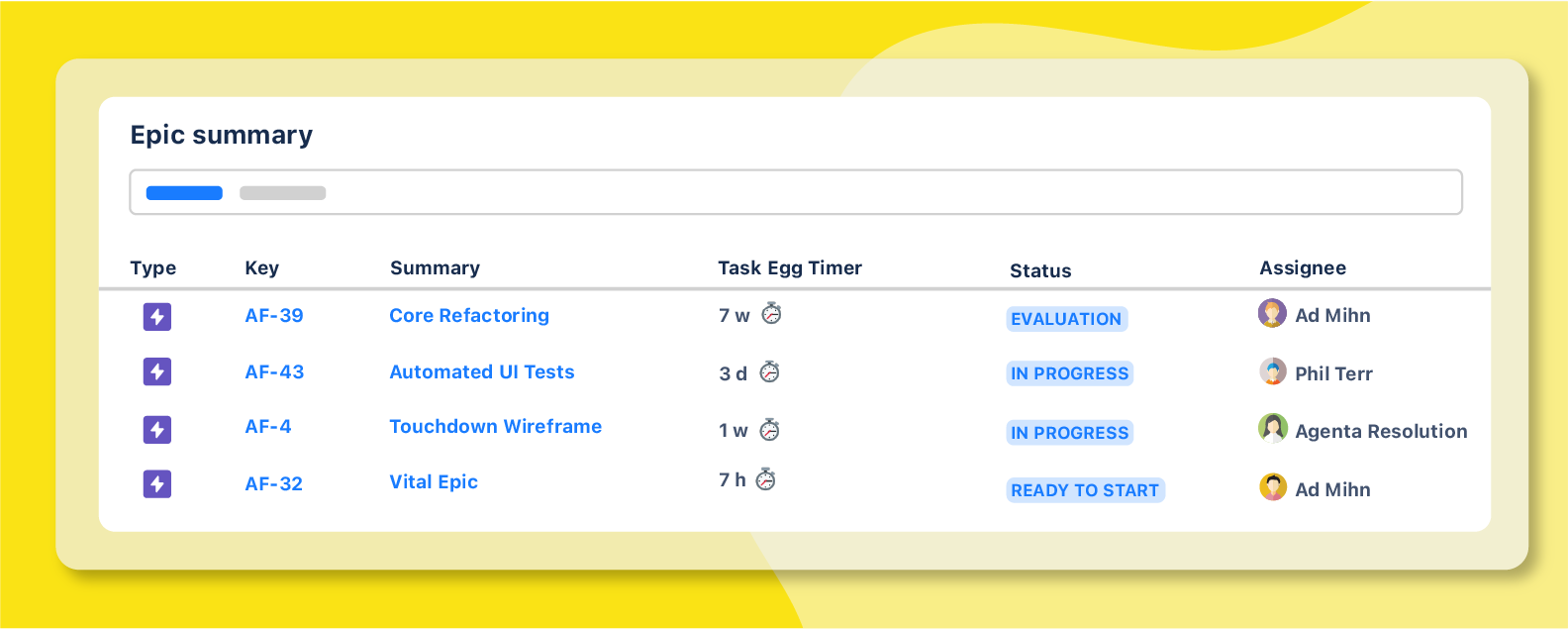Click Agenta Resolution's avatar
This screenshot has width=1568, height=629.
1273,428
